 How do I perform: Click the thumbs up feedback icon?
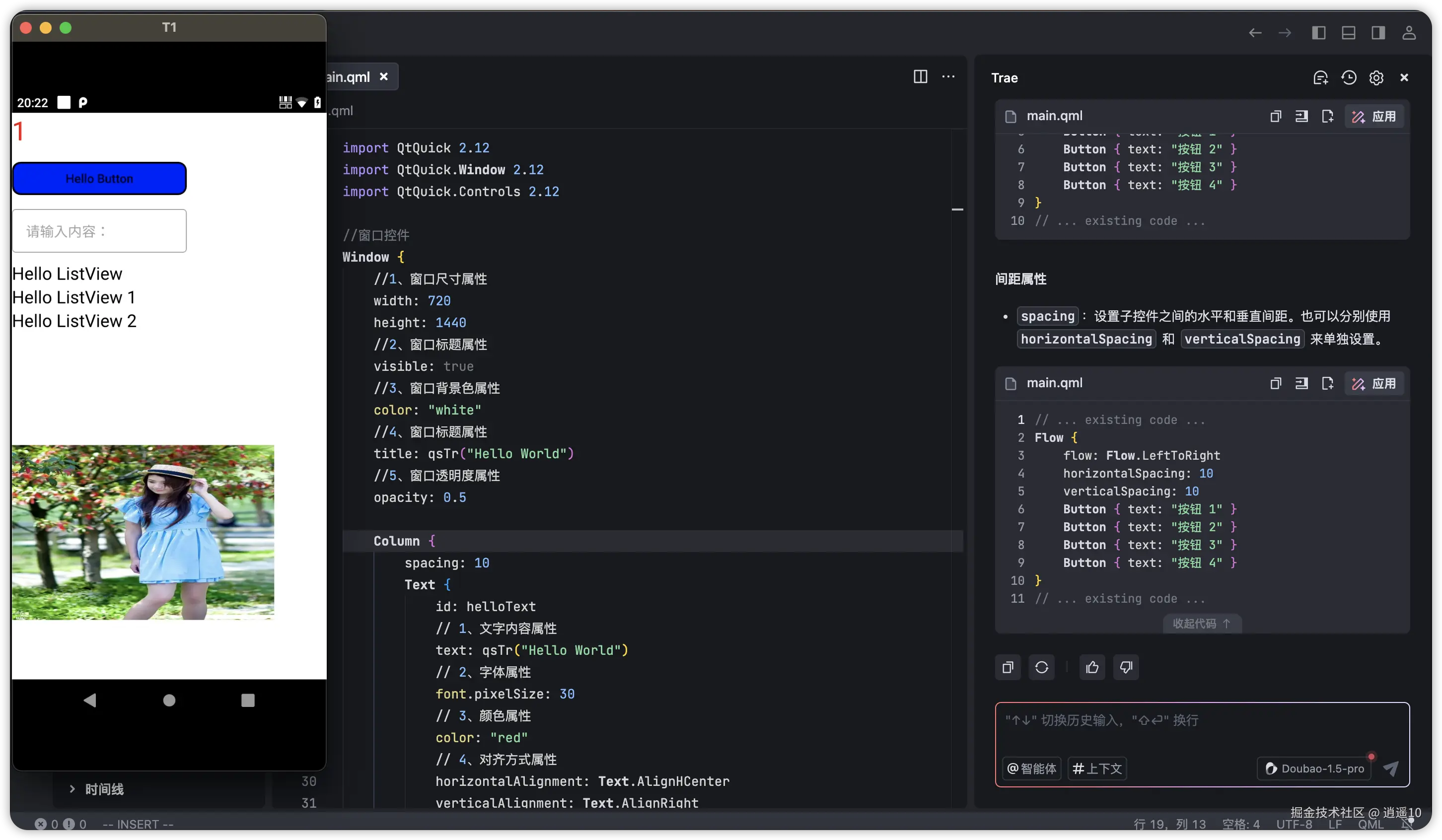coord(1092,667)
